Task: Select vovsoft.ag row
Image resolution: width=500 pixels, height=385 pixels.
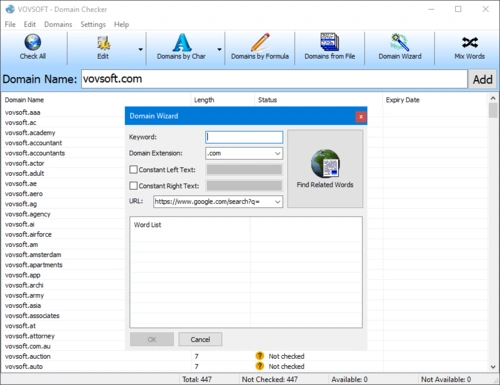Action: tap(21, 204)
